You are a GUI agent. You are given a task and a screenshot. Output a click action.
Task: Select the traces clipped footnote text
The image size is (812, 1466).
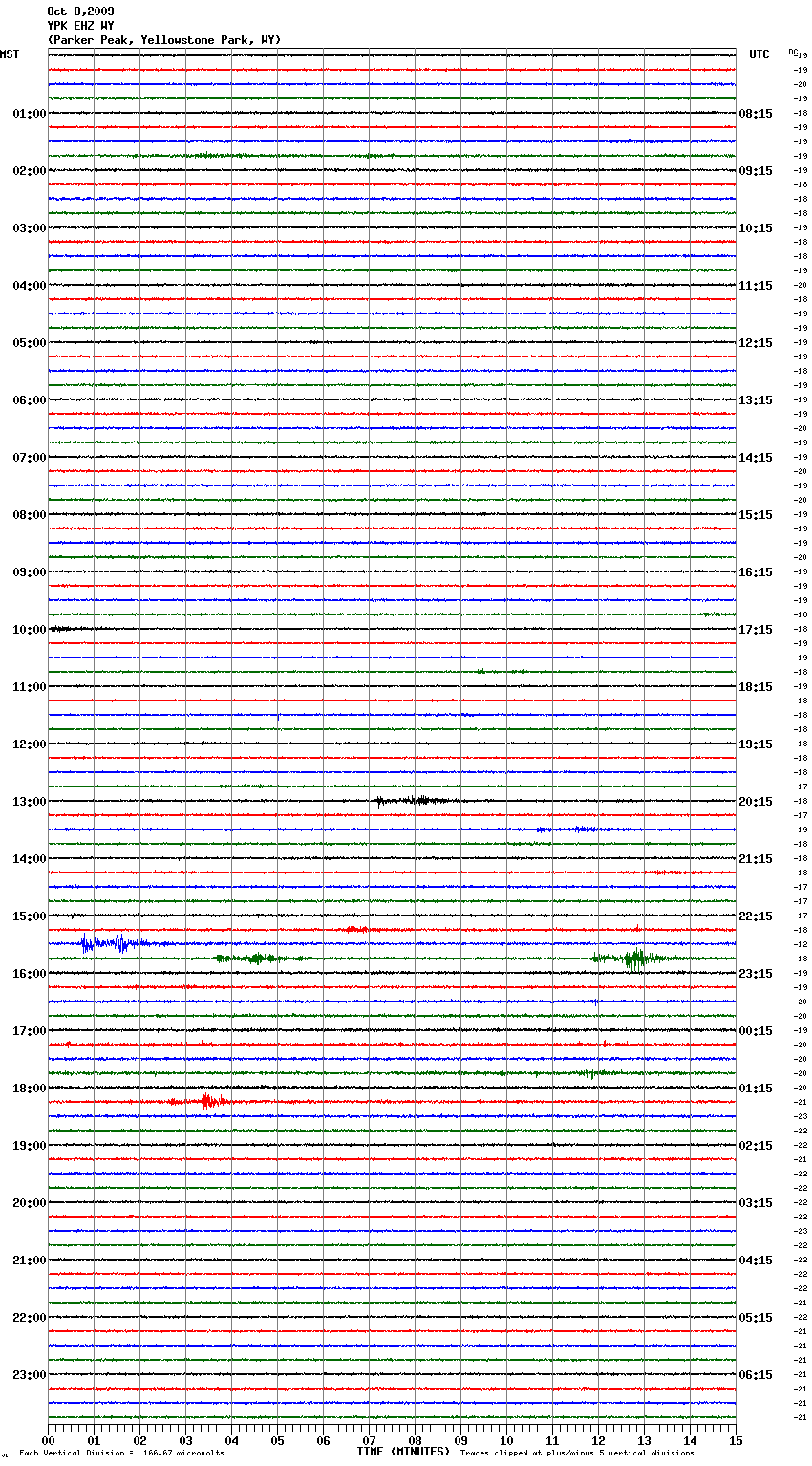click(577, 1454)
